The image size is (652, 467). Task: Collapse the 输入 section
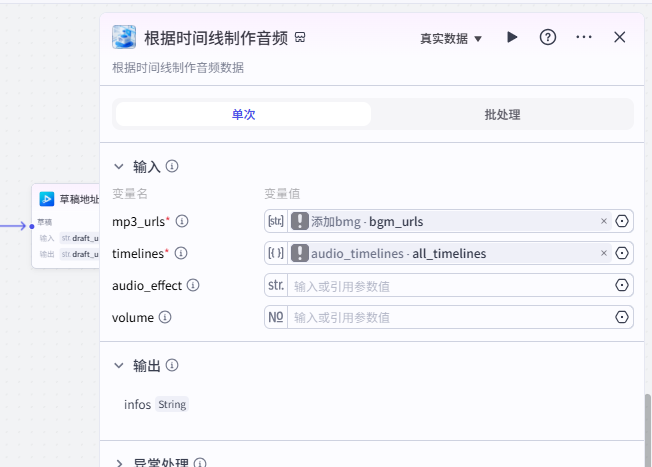119,167
